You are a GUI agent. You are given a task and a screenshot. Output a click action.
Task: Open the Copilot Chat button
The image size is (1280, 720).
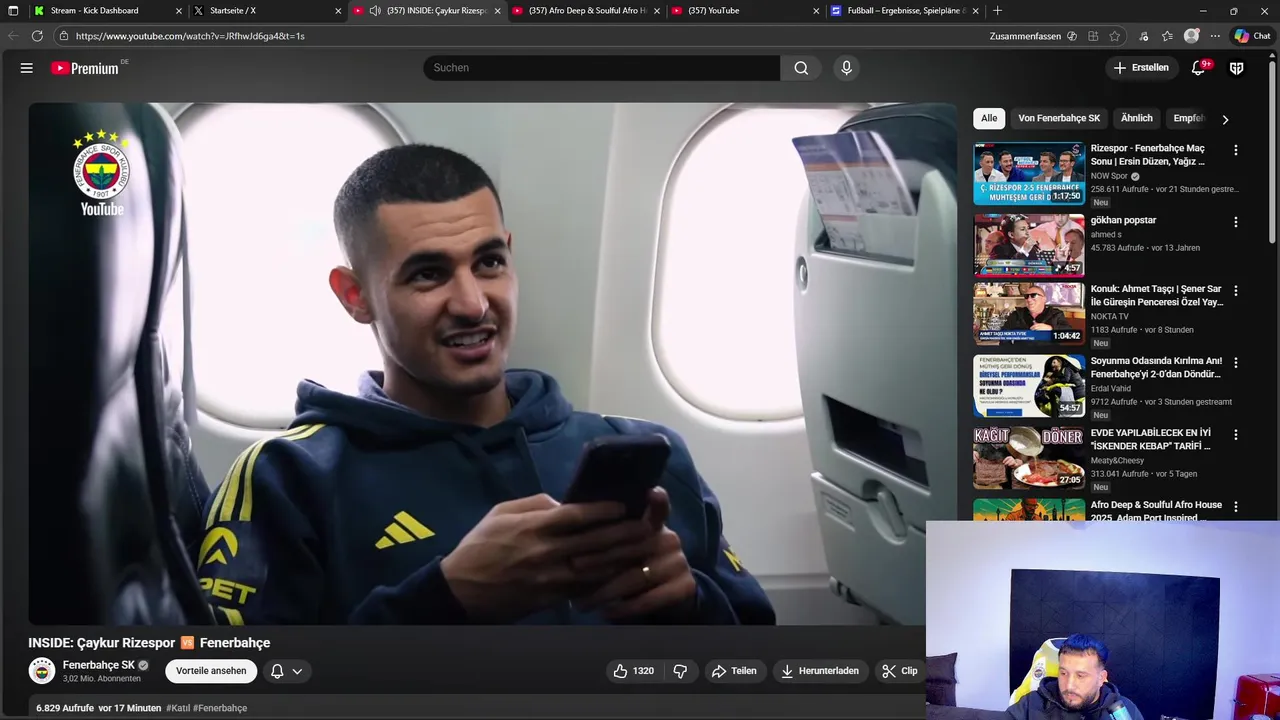1252,36
